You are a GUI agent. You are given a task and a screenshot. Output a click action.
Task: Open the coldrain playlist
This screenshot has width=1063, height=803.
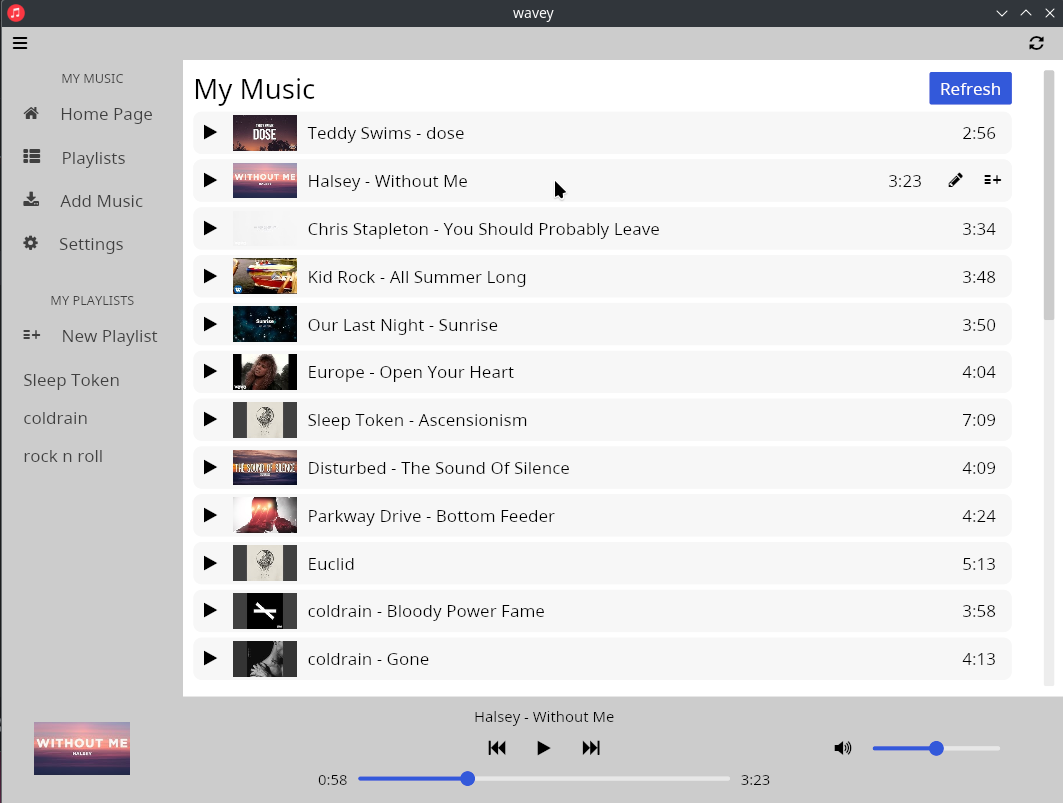pos(56,418)
